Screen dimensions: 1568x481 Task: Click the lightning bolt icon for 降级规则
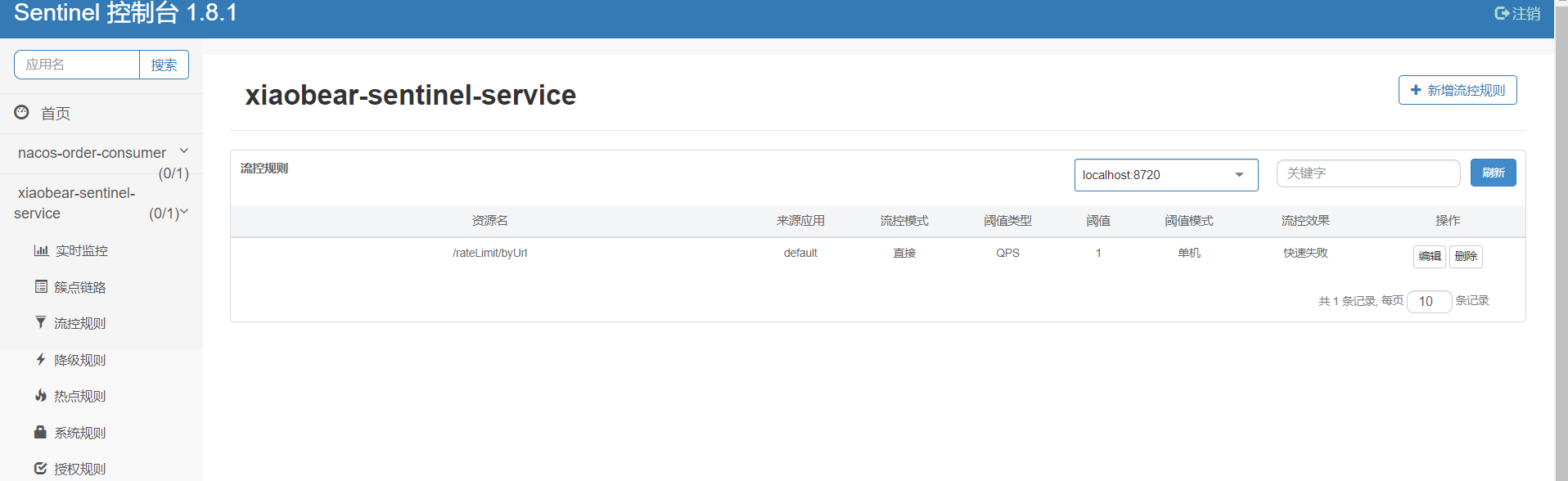coord(41,359)
